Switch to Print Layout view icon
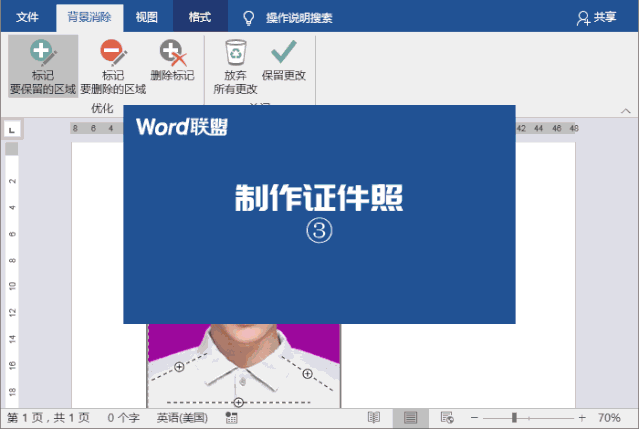This screenshot has height=429, width=639. [x=410, y=418]
